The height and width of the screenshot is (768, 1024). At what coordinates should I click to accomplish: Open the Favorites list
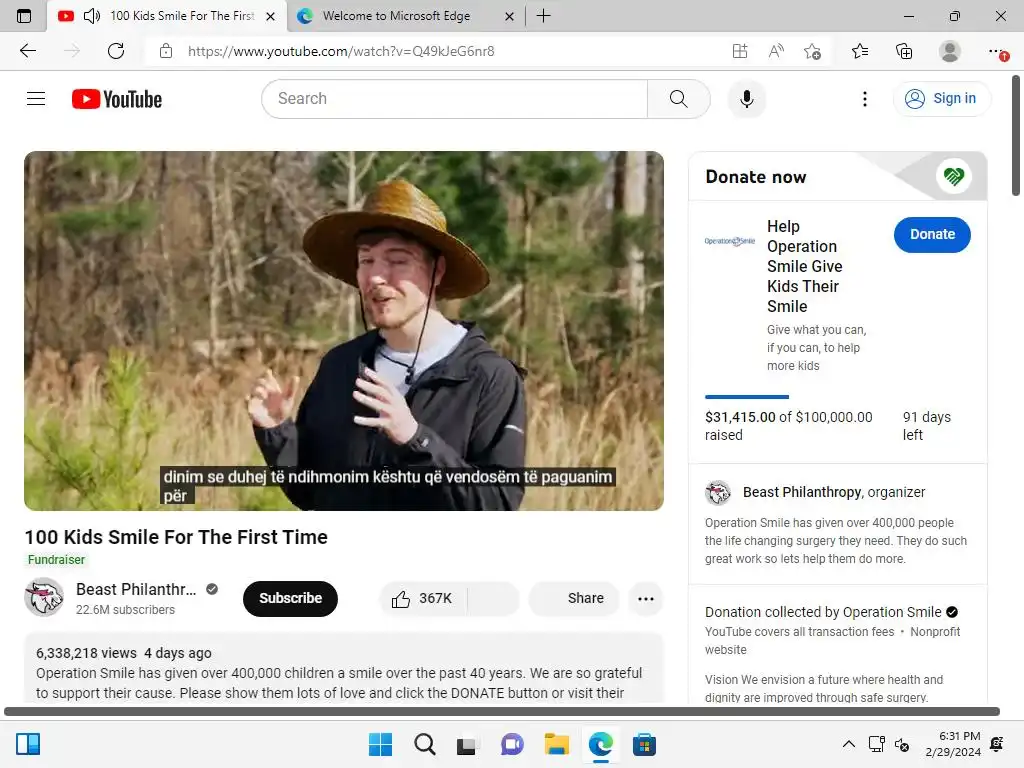coord(859,51)
